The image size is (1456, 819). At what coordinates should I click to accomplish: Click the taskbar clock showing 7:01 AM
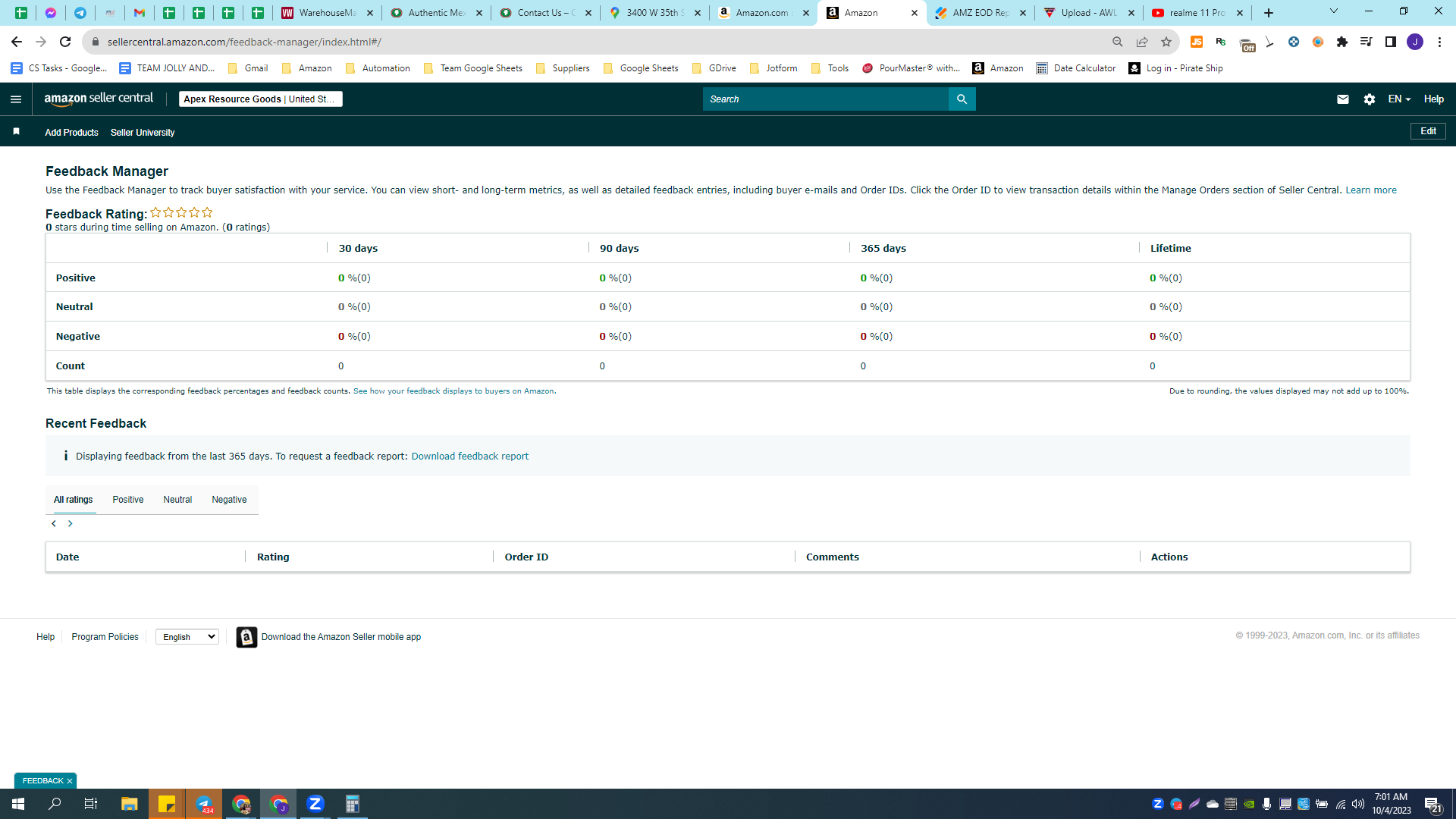pos(1391,804)
